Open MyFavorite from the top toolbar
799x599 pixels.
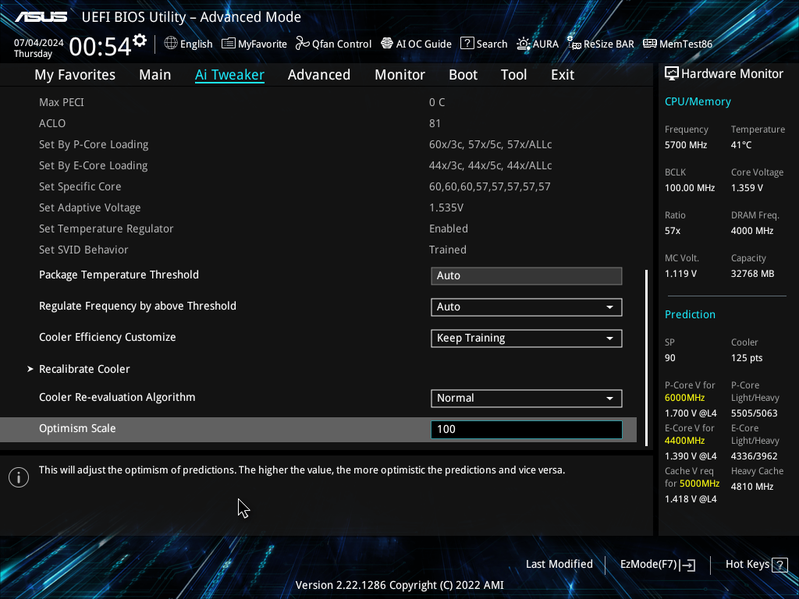(254, 44)
